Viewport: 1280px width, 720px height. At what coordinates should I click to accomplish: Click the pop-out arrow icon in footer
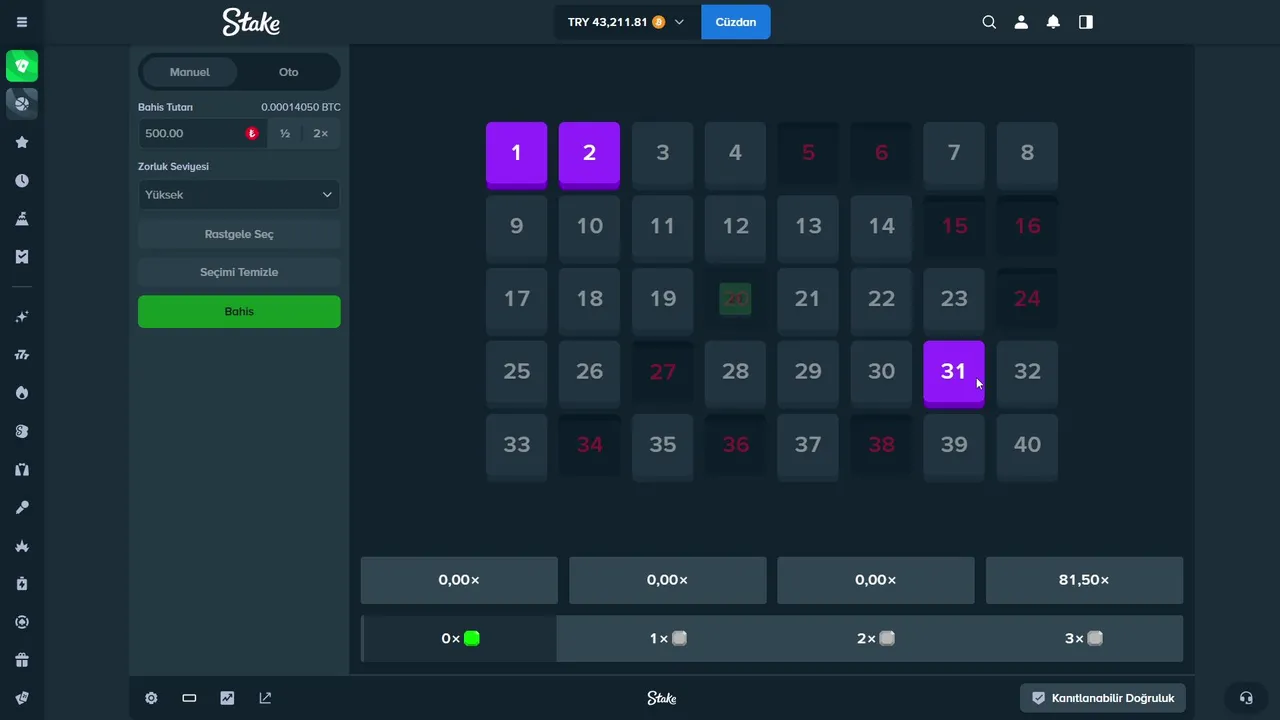265,698
